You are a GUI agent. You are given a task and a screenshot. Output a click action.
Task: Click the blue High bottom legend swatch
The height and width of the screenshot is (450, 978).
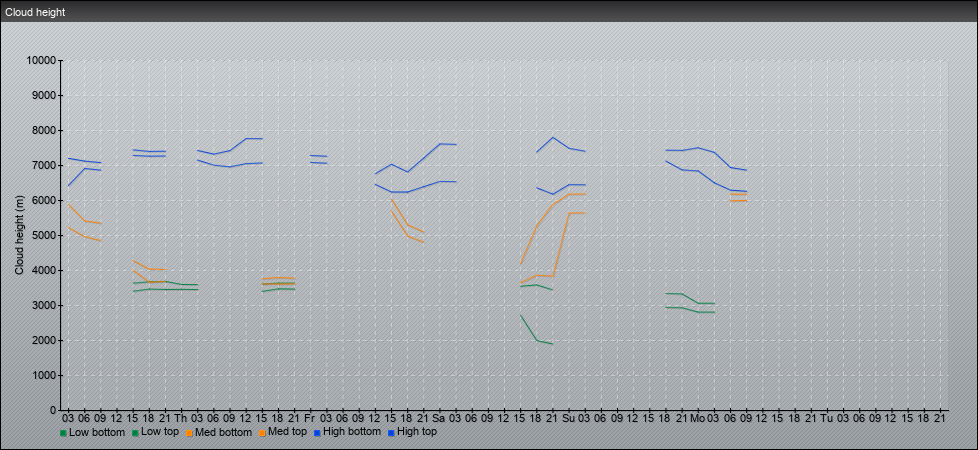pos(315,433)
